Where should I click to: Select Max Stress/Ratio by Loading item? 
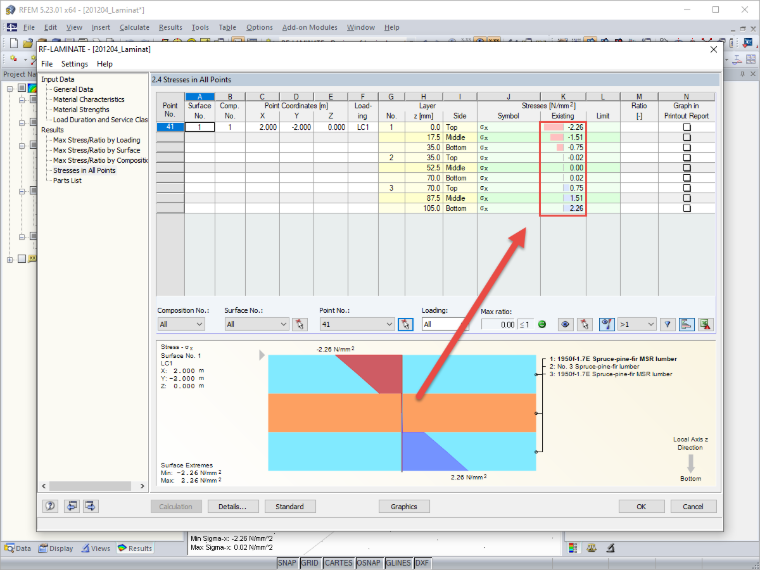coord(96,140)
